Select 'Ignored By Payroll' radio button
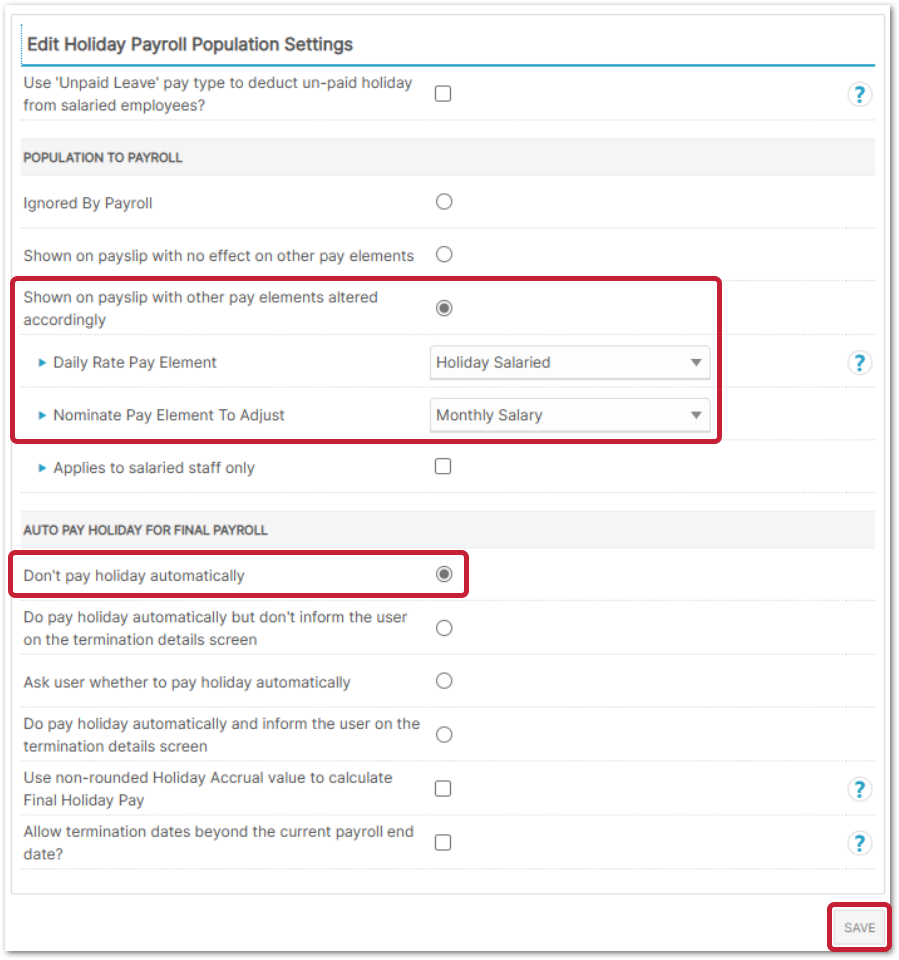Screen dimensions: 899x960 tap(444, 202)
